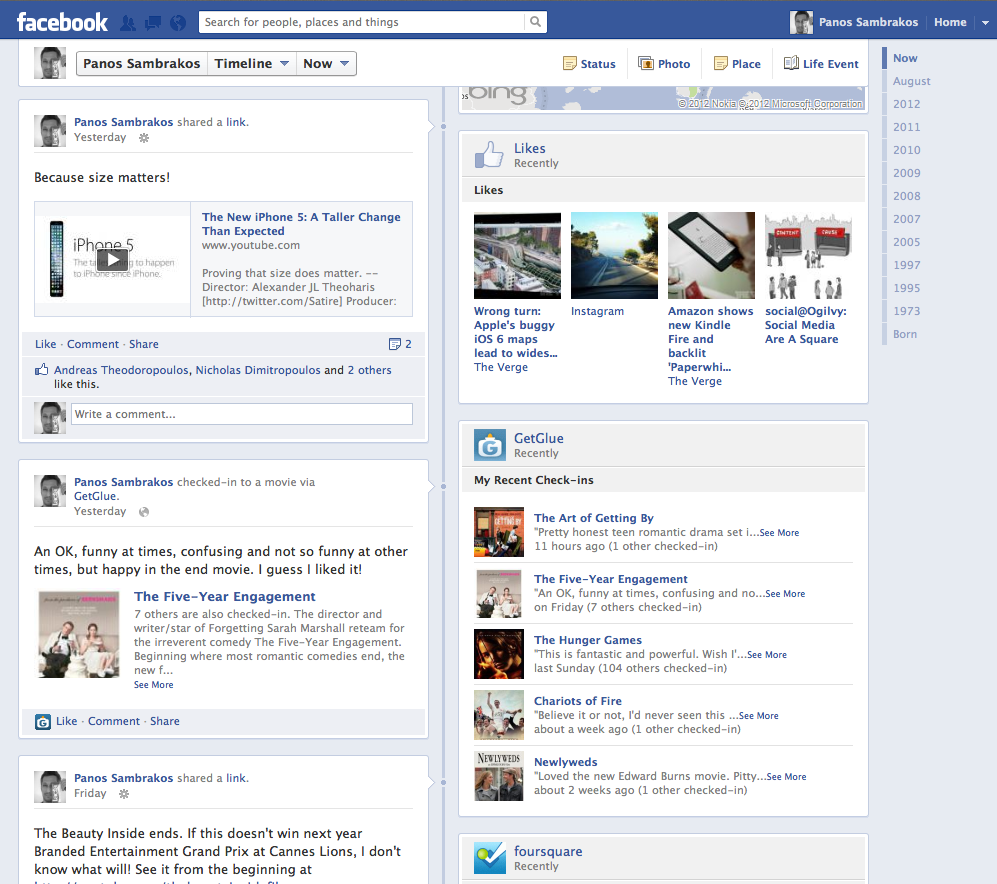The image size is (997, 884).
Task: Comment on the iPhone 5 post
Action: tap(93, 344)
